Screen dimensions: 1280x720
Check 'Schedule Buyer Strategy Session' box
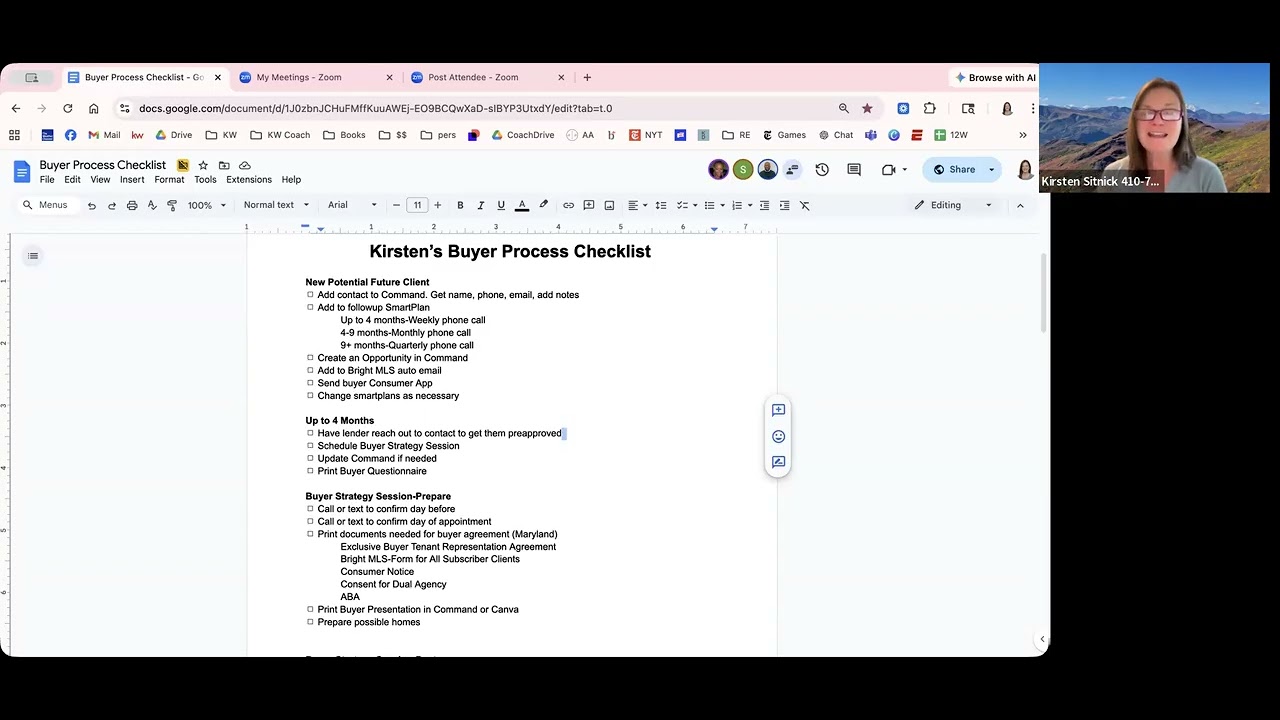[x=310, y=445]
